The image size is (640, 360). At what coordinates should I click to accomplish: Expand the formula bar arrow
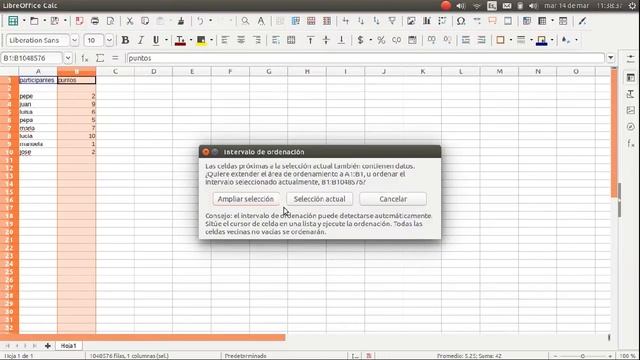(611, 58)
